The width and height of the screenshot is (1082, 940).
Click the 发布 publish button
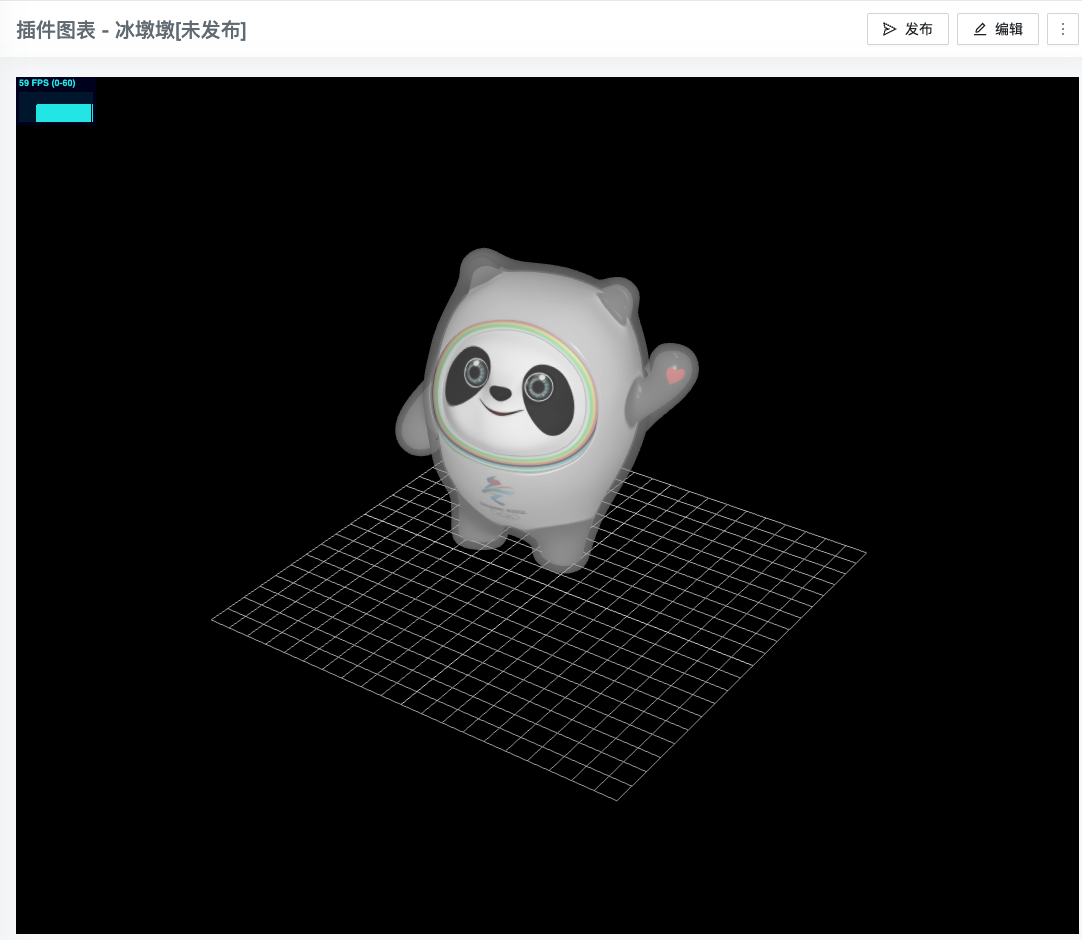[907, 29]
